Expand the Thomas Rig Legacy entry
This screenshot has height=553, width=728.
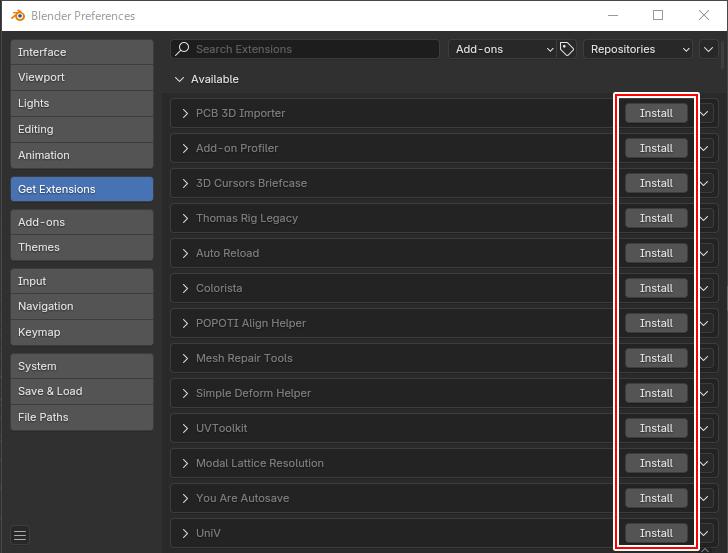click(x=185, y=218)
